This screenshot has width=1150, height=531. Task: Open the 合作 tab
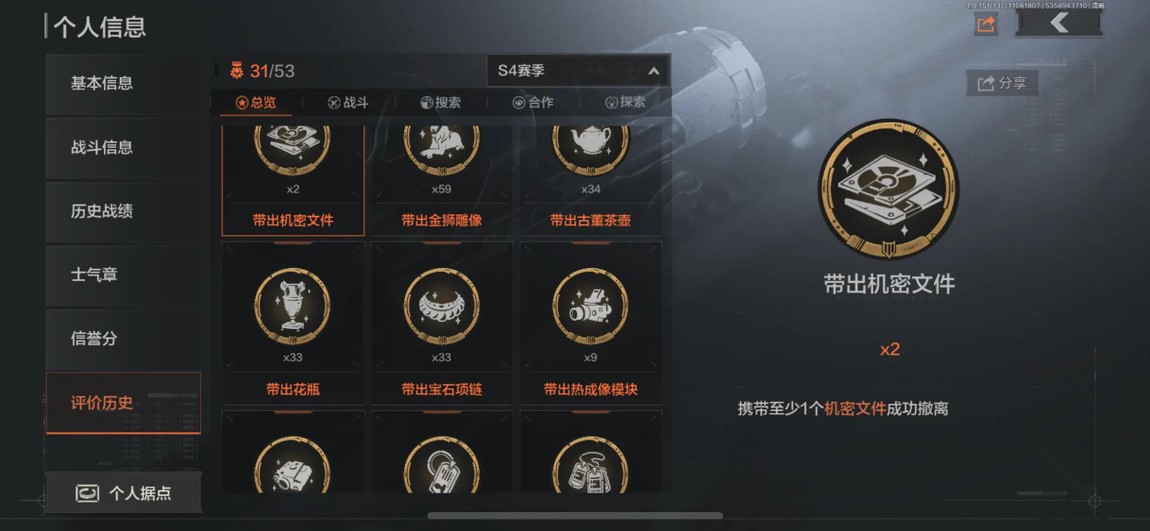coord(533,103)
